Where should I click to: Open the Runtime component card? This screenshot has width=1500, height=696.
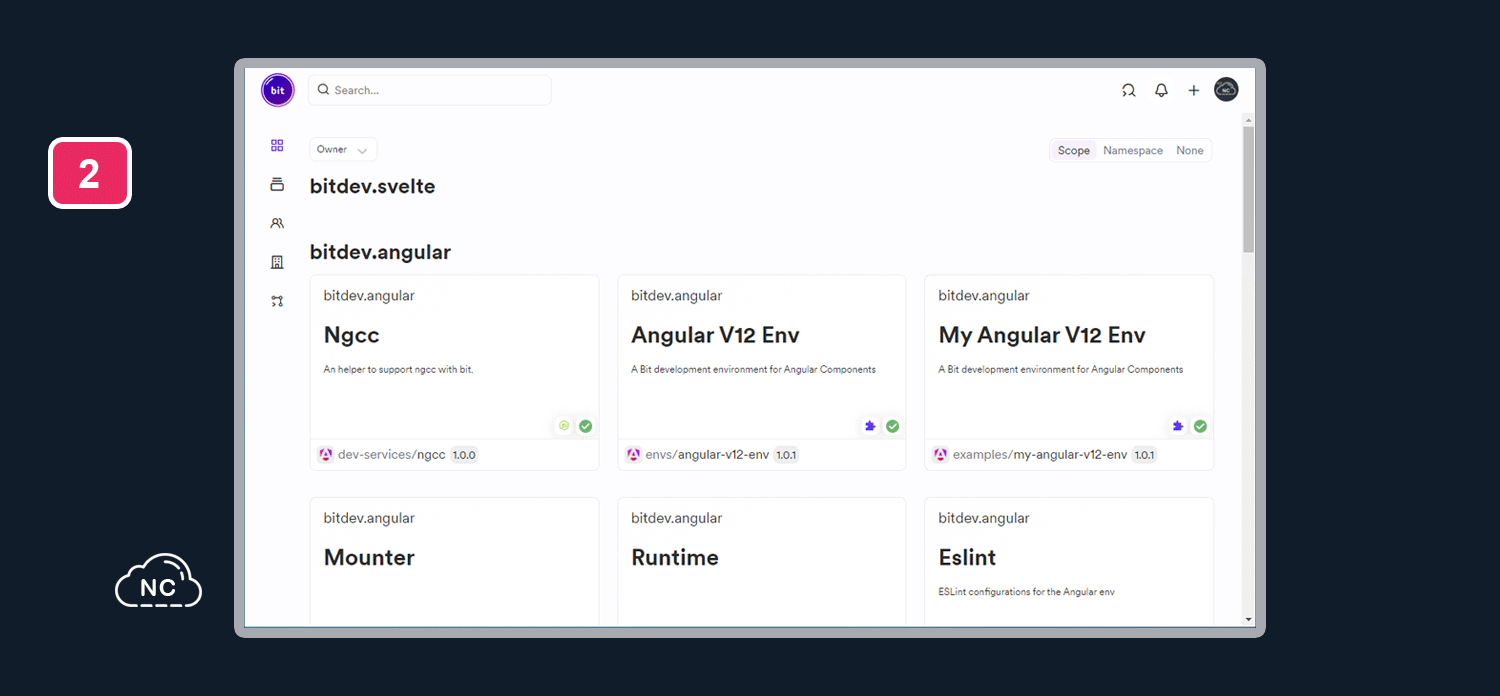click(762, 562)
